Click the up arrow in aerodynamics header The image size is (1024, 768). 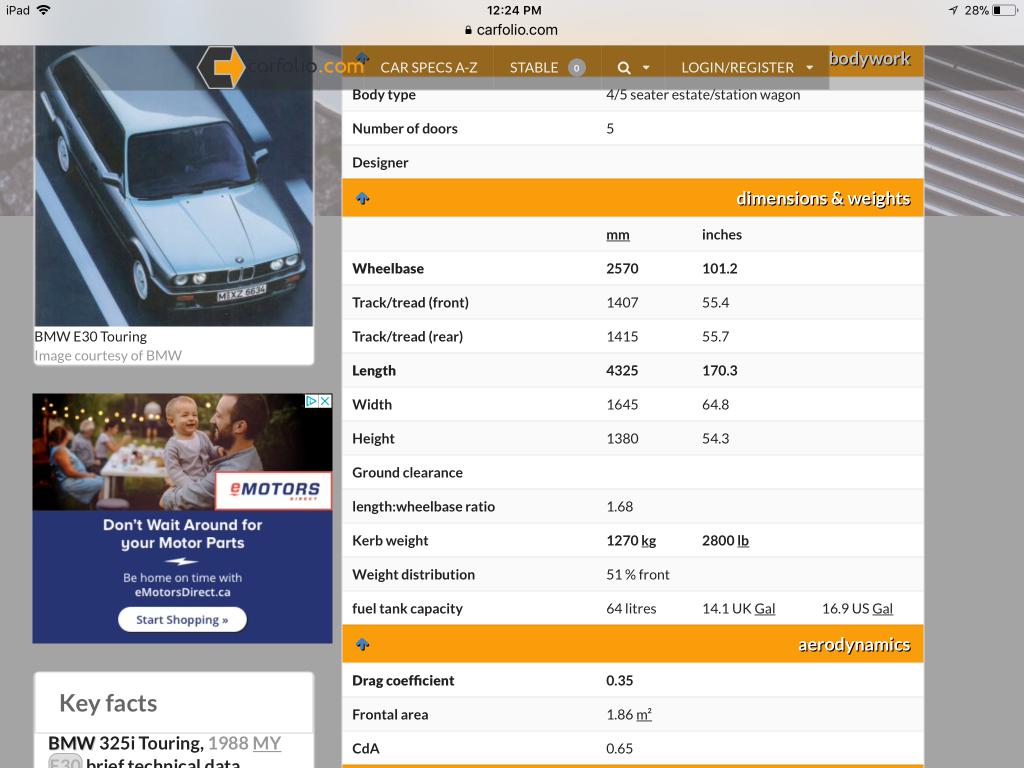(x=362, y=645)
